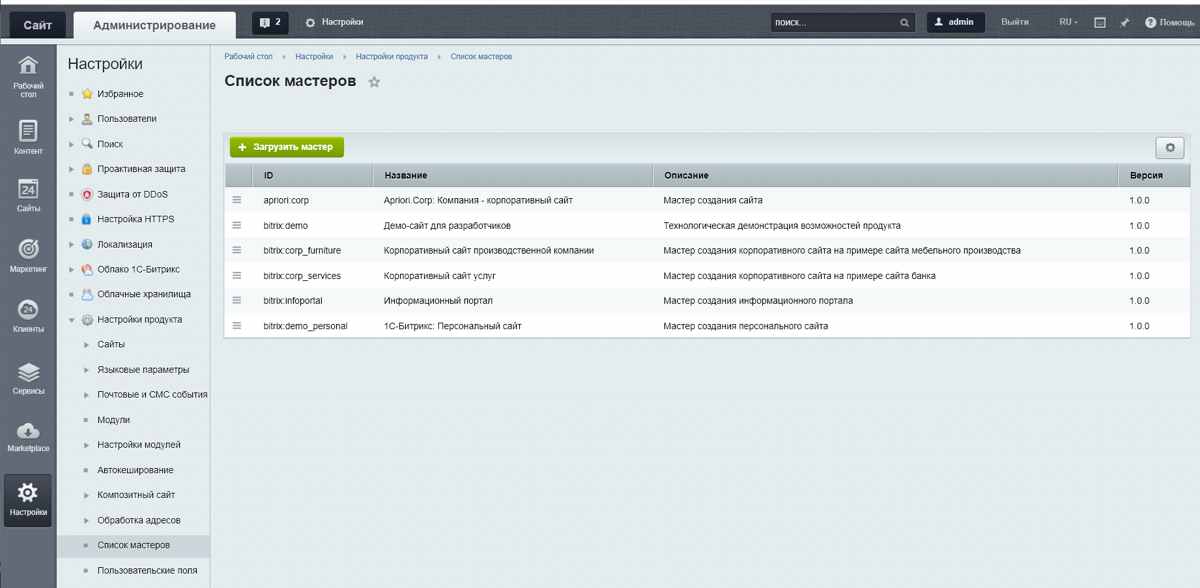This screenshot has height=588, width=1200.
Task: Collapse the Настройки продукта tree node
Action: pyautogui.click(x=72, y=320)
